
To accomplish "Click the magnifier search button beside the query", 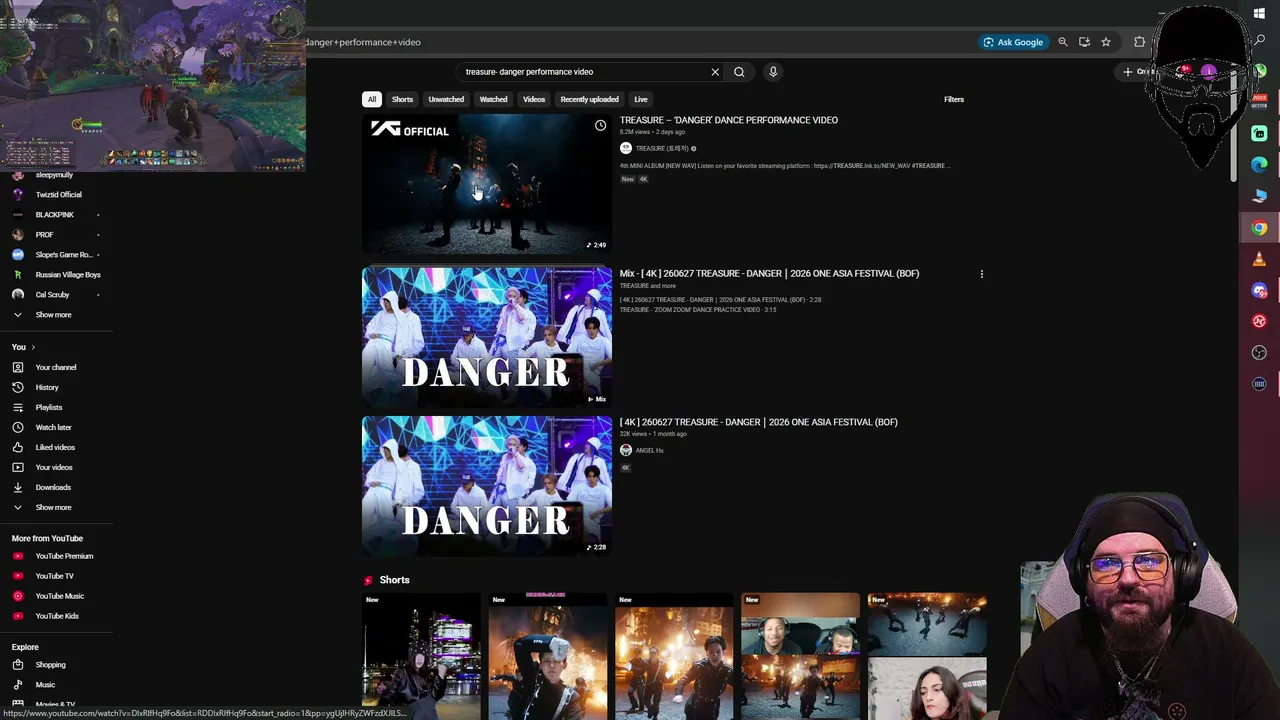I will point(739,72).
